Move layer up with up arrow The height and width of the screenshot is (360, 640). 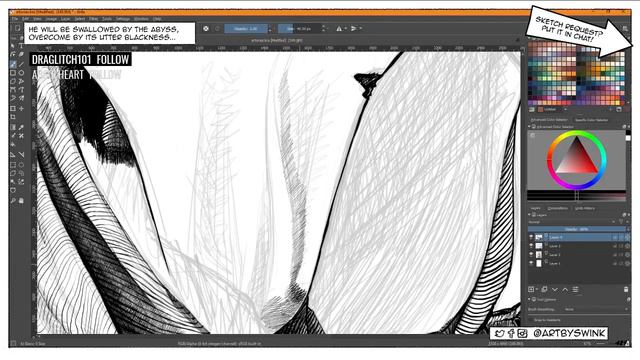[x=565, y=289]
